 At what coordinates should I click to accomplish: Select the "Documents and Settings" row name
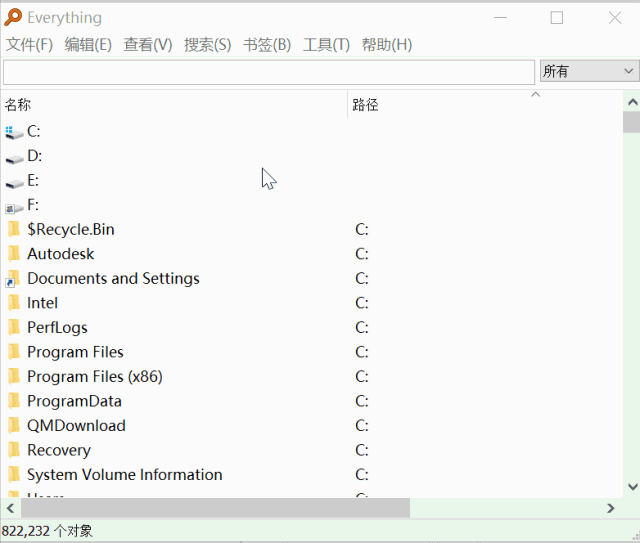point(113,278)
